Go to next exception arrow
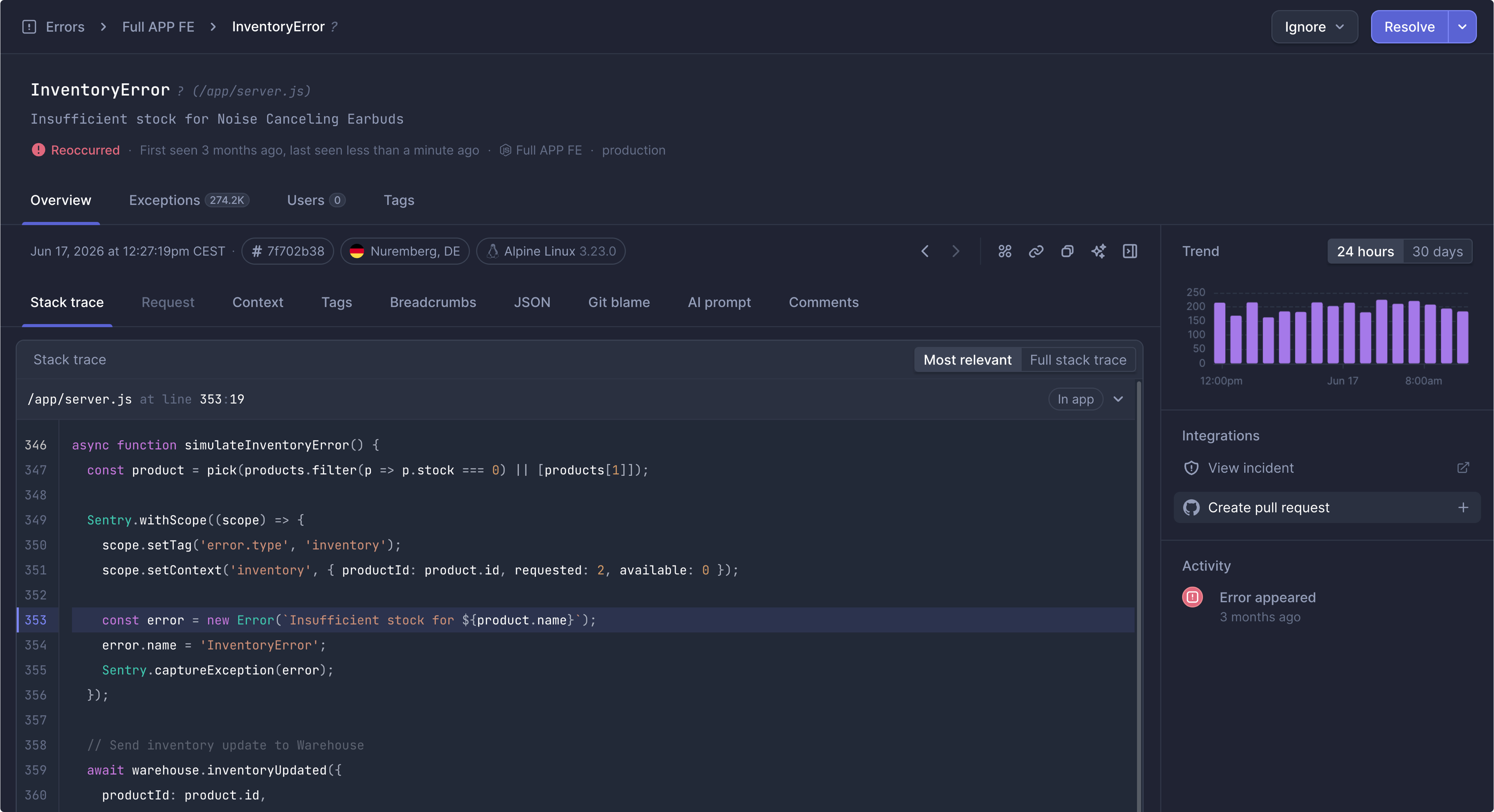The height and width of the screenshot is (812, 1494). point(956,251)
